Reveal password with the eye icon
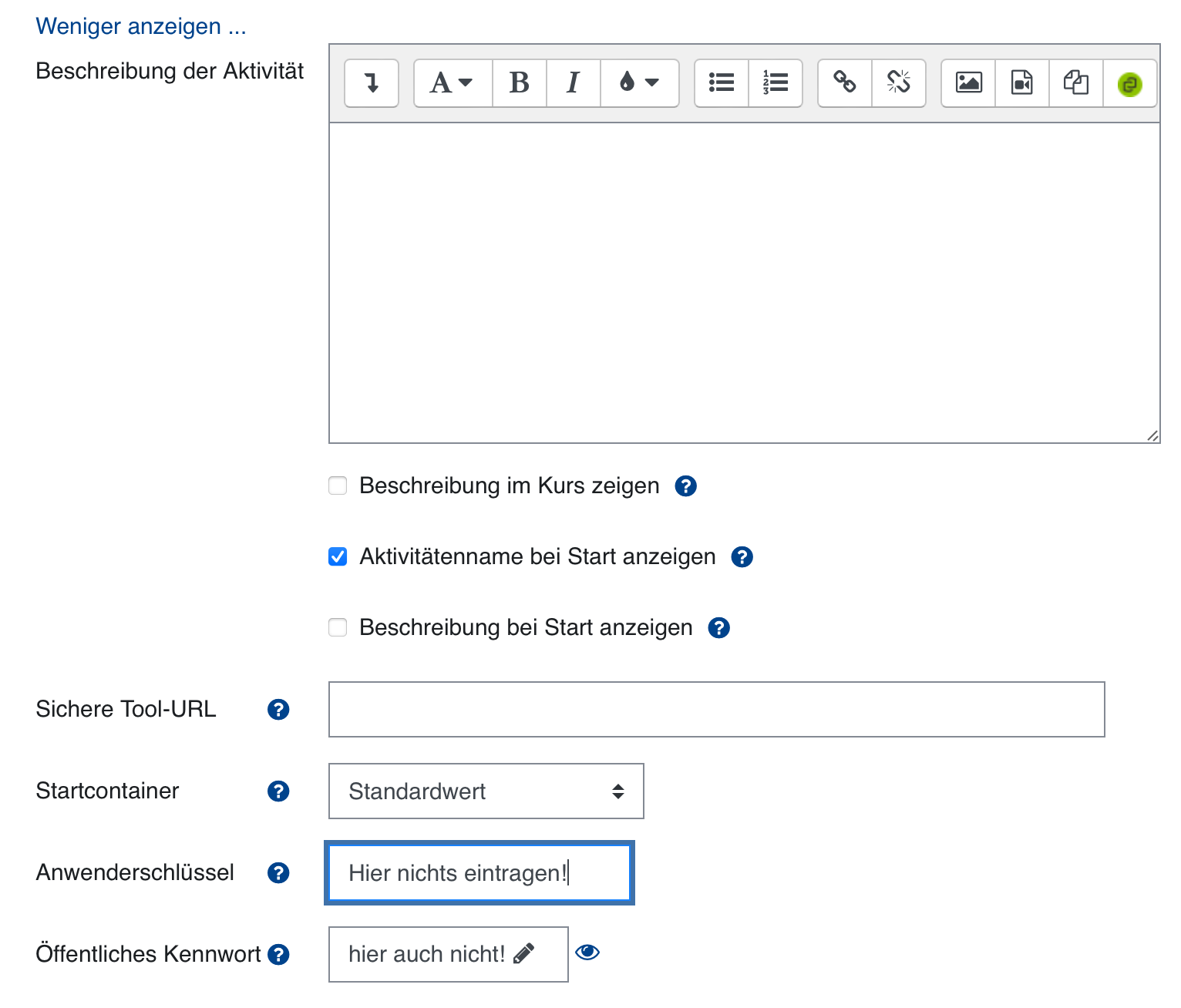The width and height of the screenshot is (1181, 1008). coord(587,953)
